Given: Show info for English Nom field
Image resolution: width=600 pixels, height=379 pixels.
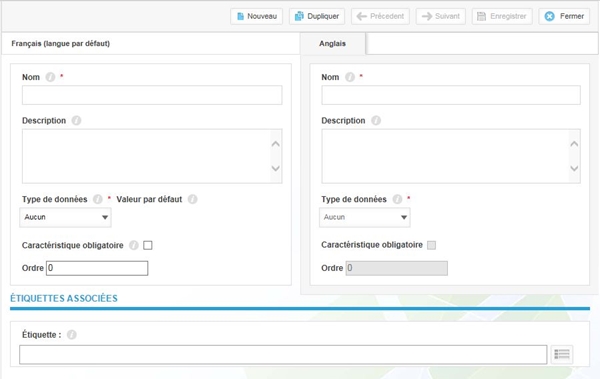Looking at the screenshot, I should pyautogui.click(x=350, y=77).
